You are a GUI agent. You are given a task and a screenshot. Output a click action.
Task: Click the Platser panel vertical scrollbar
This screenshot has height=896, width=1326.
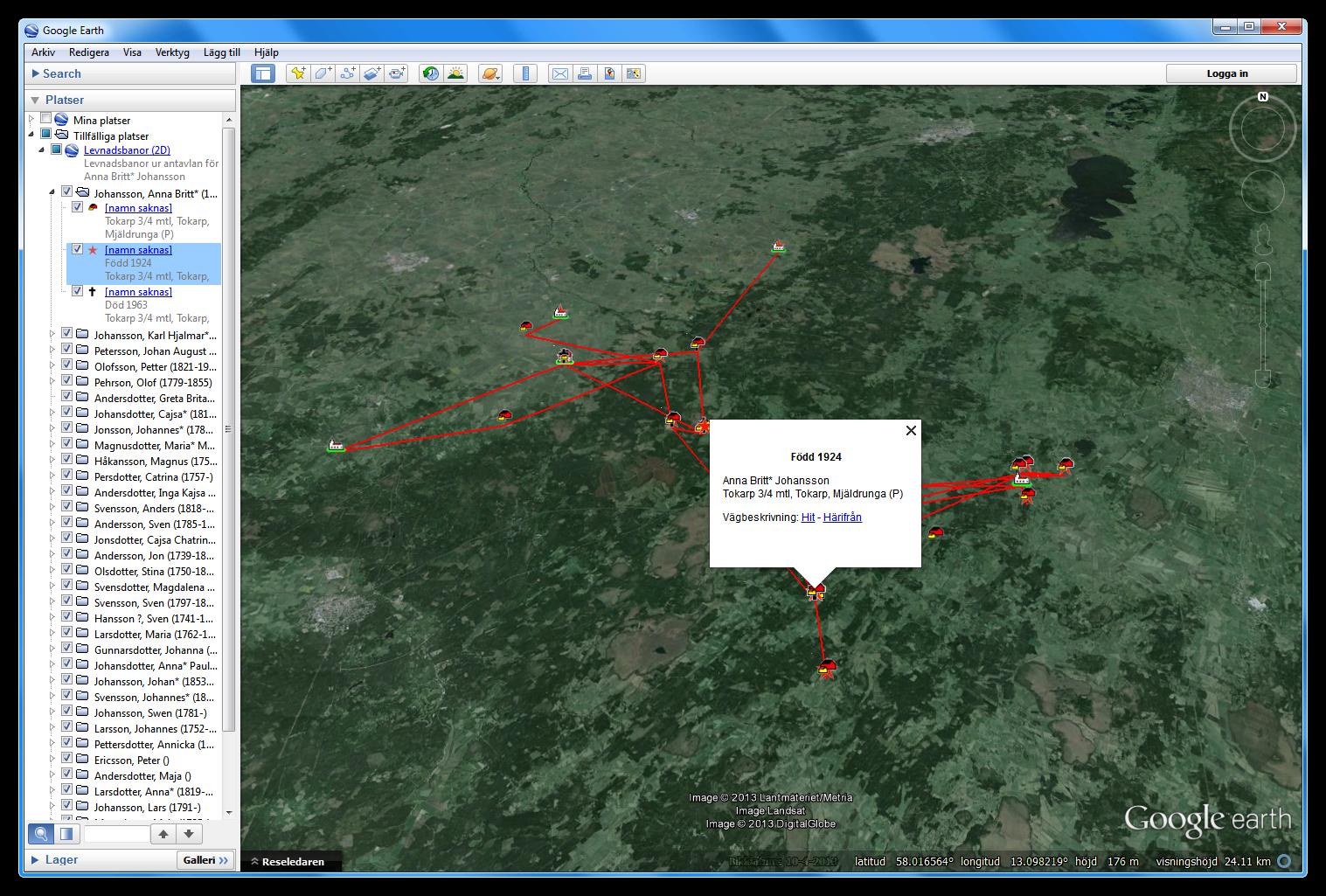coord(229,428)
